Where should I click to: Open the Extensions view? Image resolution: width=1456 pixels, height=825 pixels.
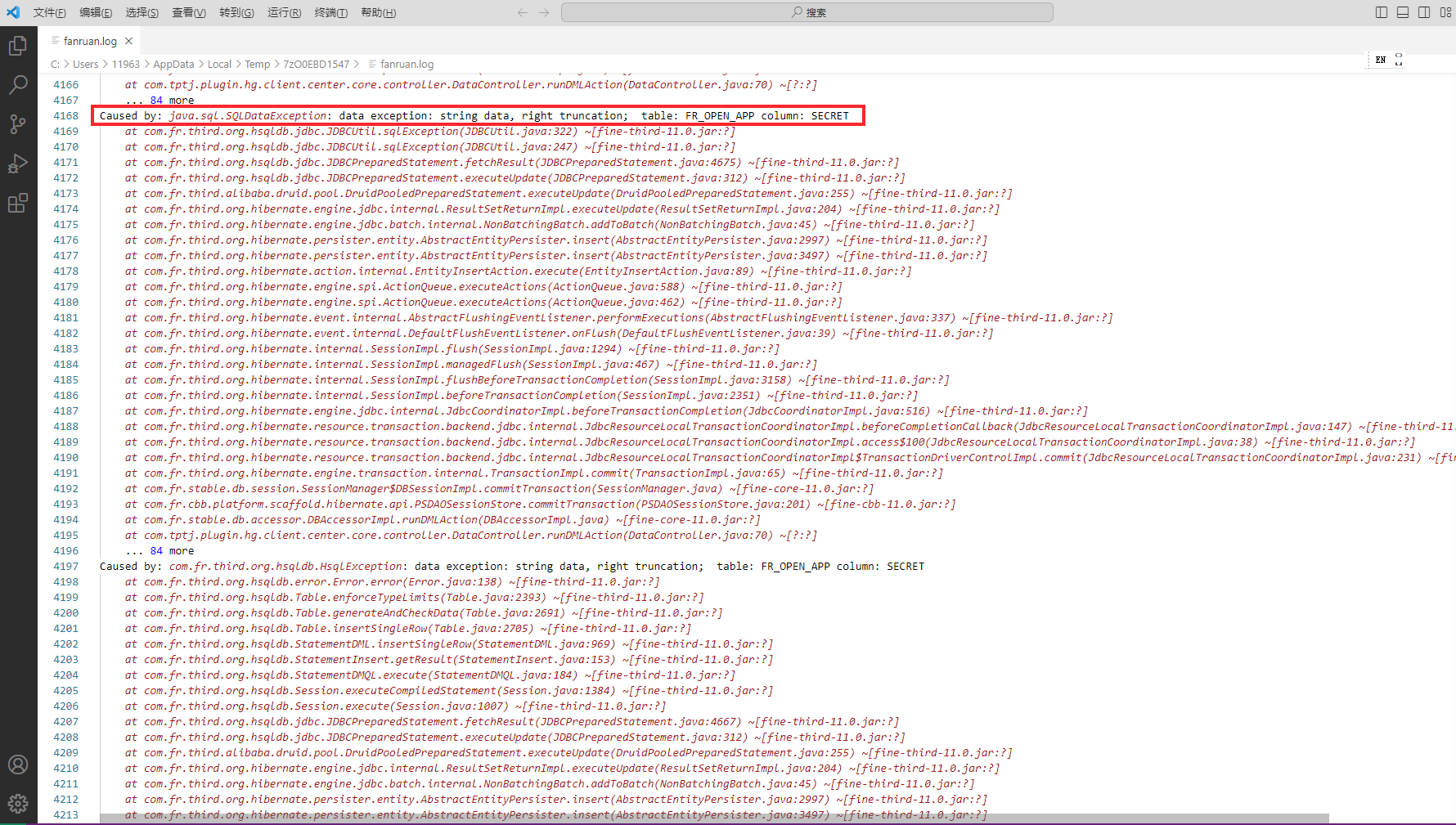click(x=18, y=203)
